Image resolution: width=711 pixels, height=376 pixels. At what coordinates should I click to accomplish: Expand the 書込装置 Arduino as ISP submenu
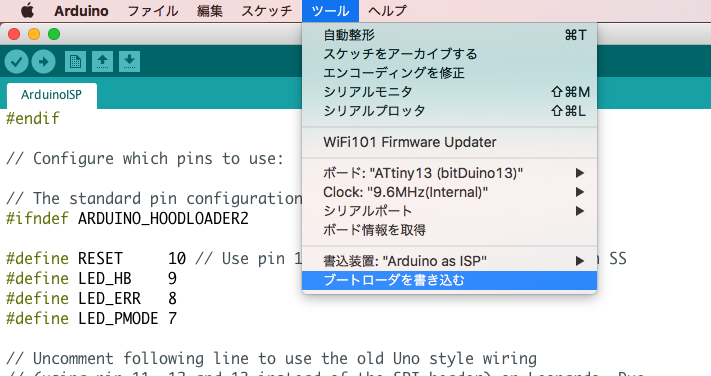(x=449, y=261)
